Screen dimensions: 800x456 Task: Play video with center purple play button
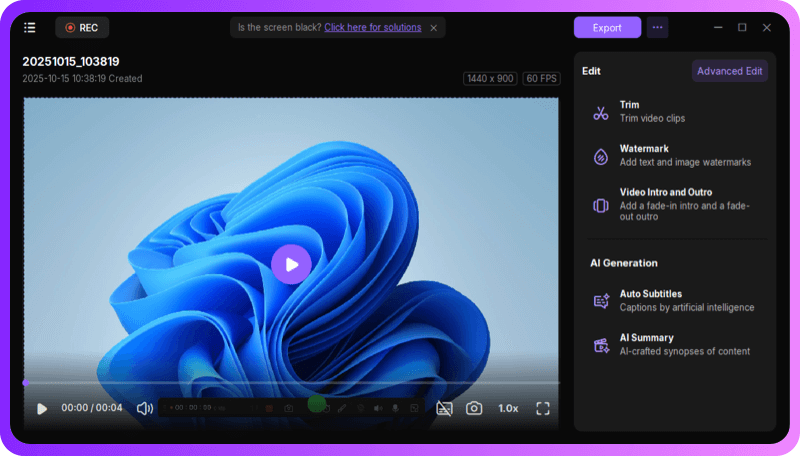point(291,264)
